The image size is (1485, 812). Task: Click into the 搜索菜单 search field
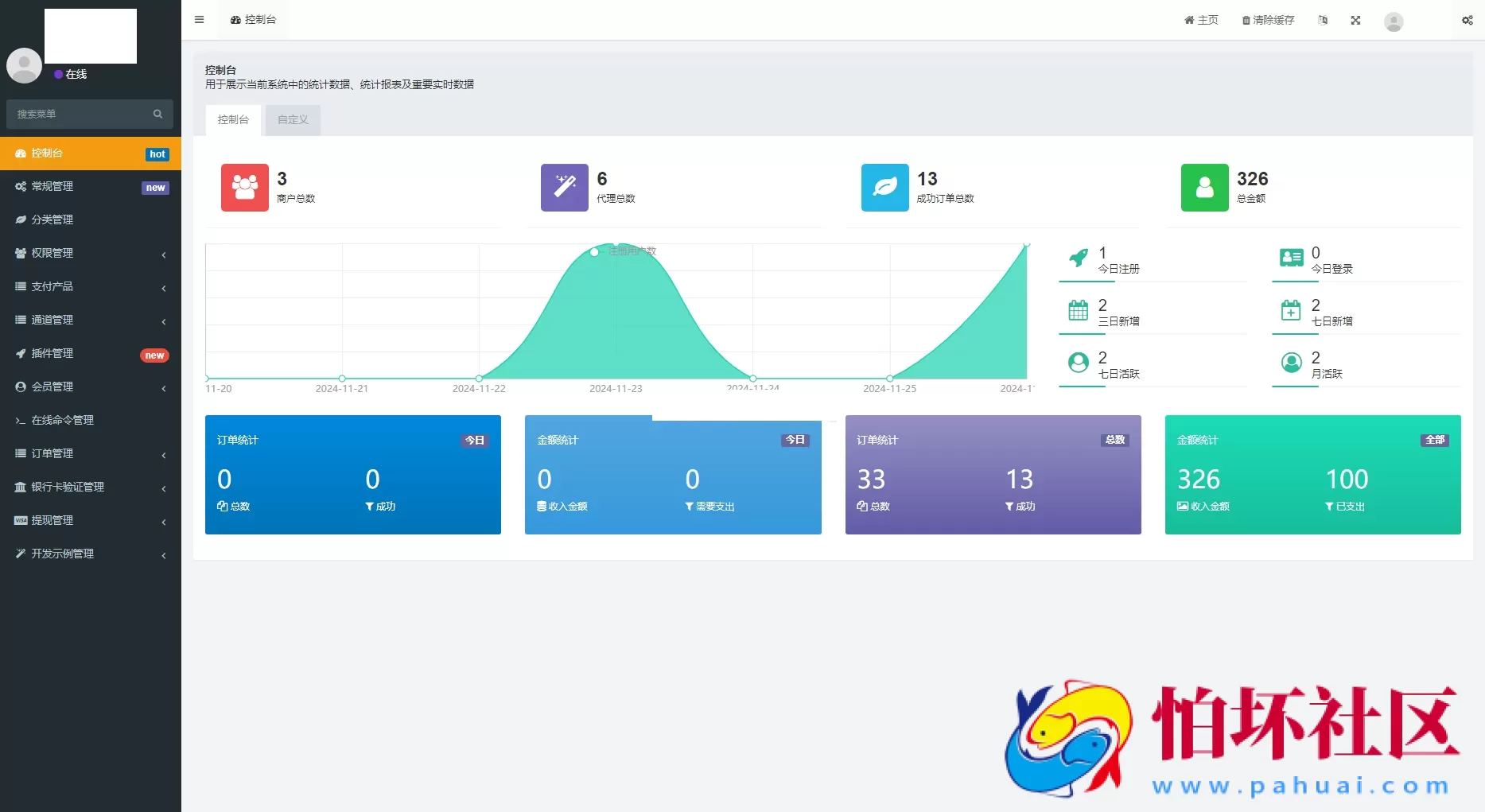tap(80, 115)
